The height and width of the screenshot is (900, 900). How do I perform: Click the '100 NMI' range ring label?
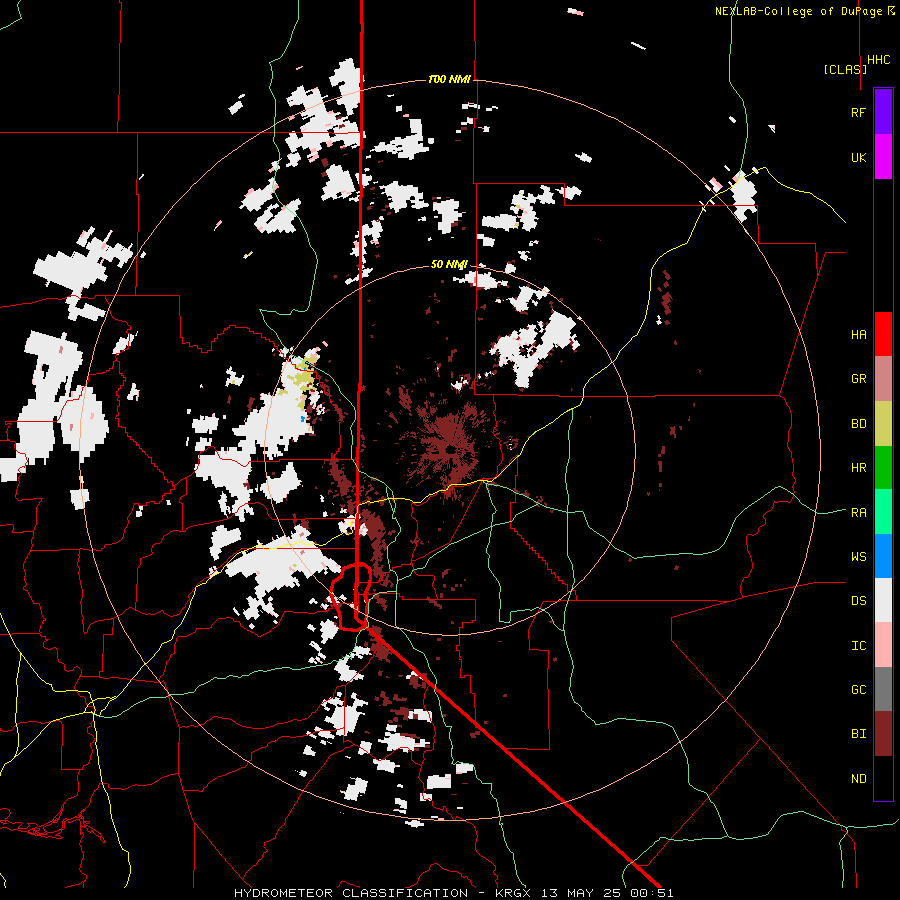[449, 79]
